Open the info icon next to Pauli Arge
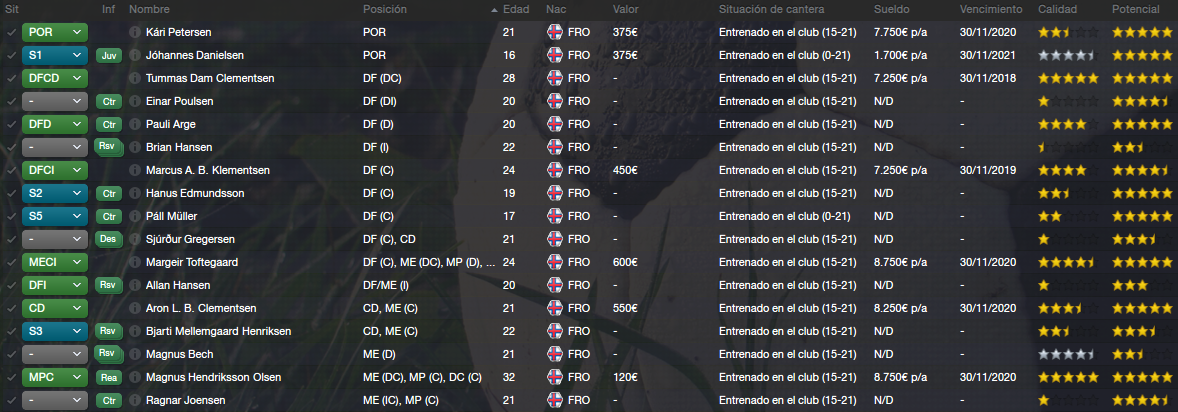1178x412 pixels. (134, 124)
